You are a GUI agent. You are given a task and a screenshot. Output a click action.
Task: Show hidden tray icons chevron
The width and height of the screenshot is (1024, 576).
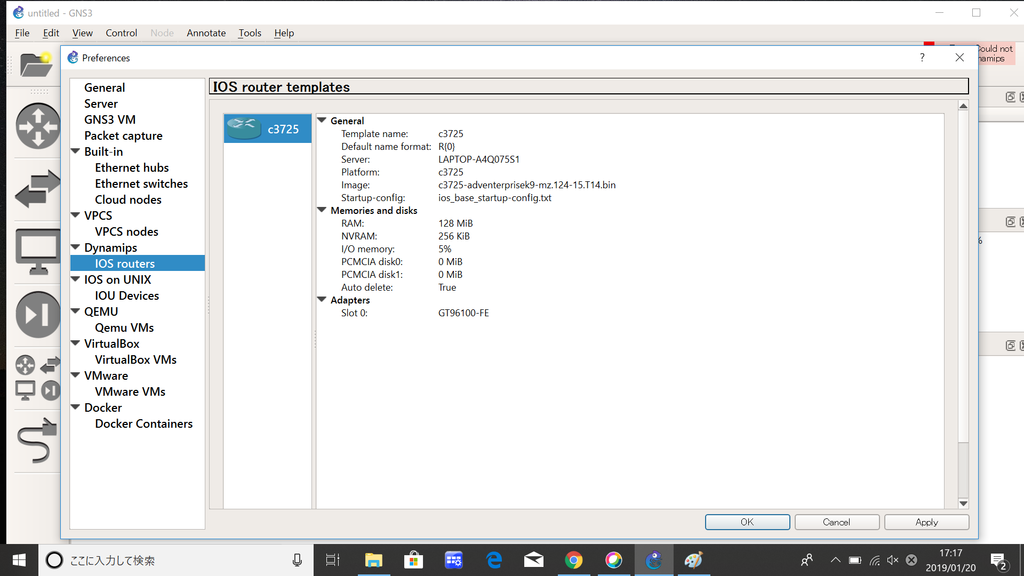[x=835, y=560]
